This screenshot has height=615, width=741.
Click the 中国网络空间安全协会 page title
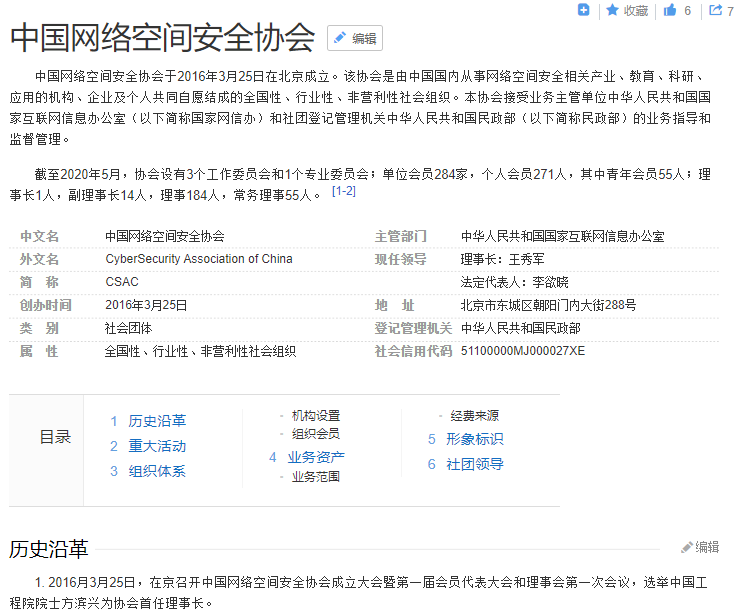163,38
